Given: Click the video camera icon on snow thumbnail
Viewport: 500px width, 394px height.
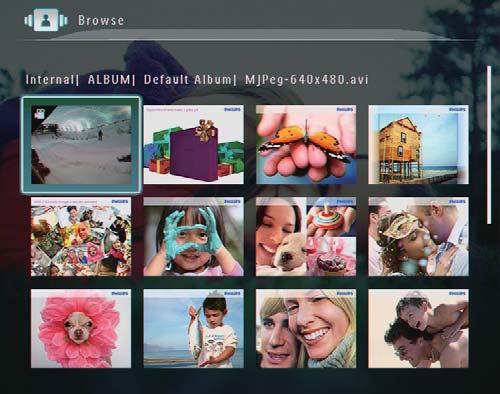Looking at the screenshot, I should tap(40, 114).
